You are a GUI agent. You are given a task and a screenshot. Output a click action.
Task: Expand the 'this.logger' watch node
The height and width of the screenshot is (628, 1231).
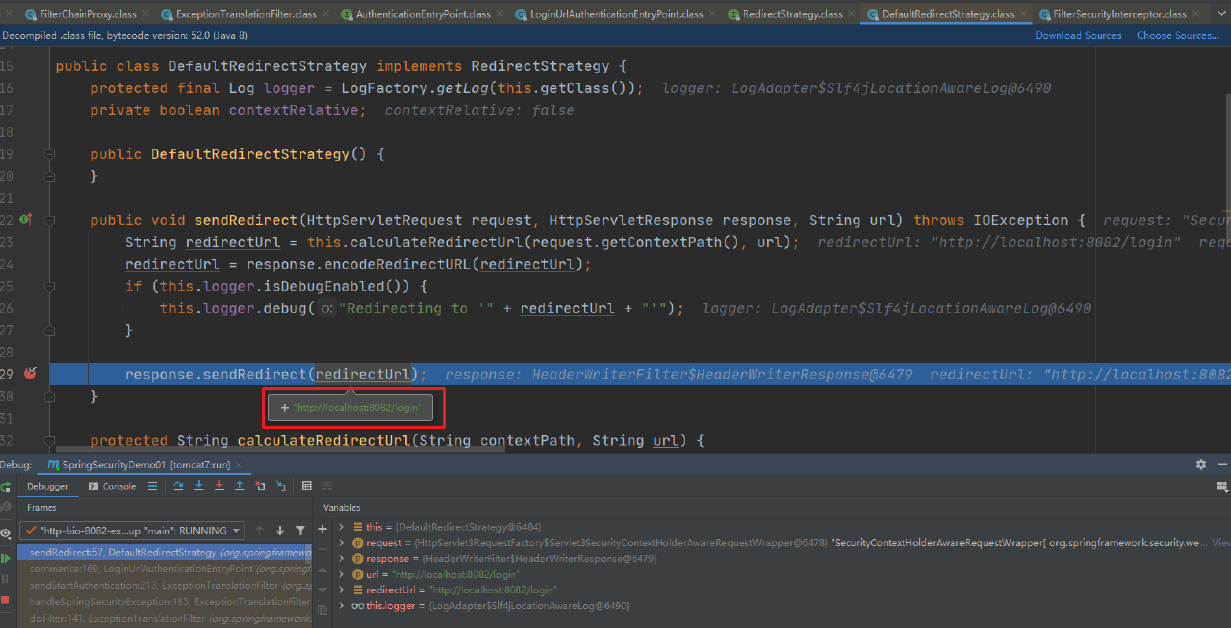coord(341,606)
